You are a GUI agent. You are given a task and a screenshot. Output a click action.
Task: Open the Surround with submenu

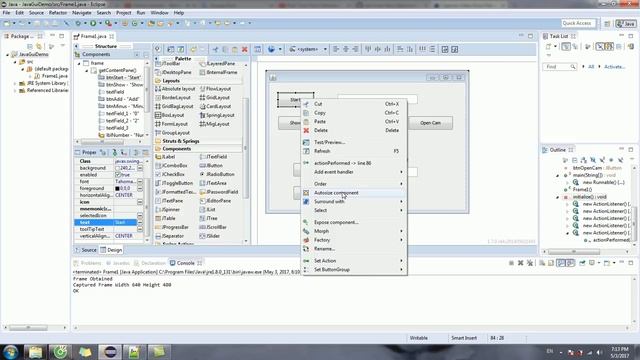click(x=354, y=202)
